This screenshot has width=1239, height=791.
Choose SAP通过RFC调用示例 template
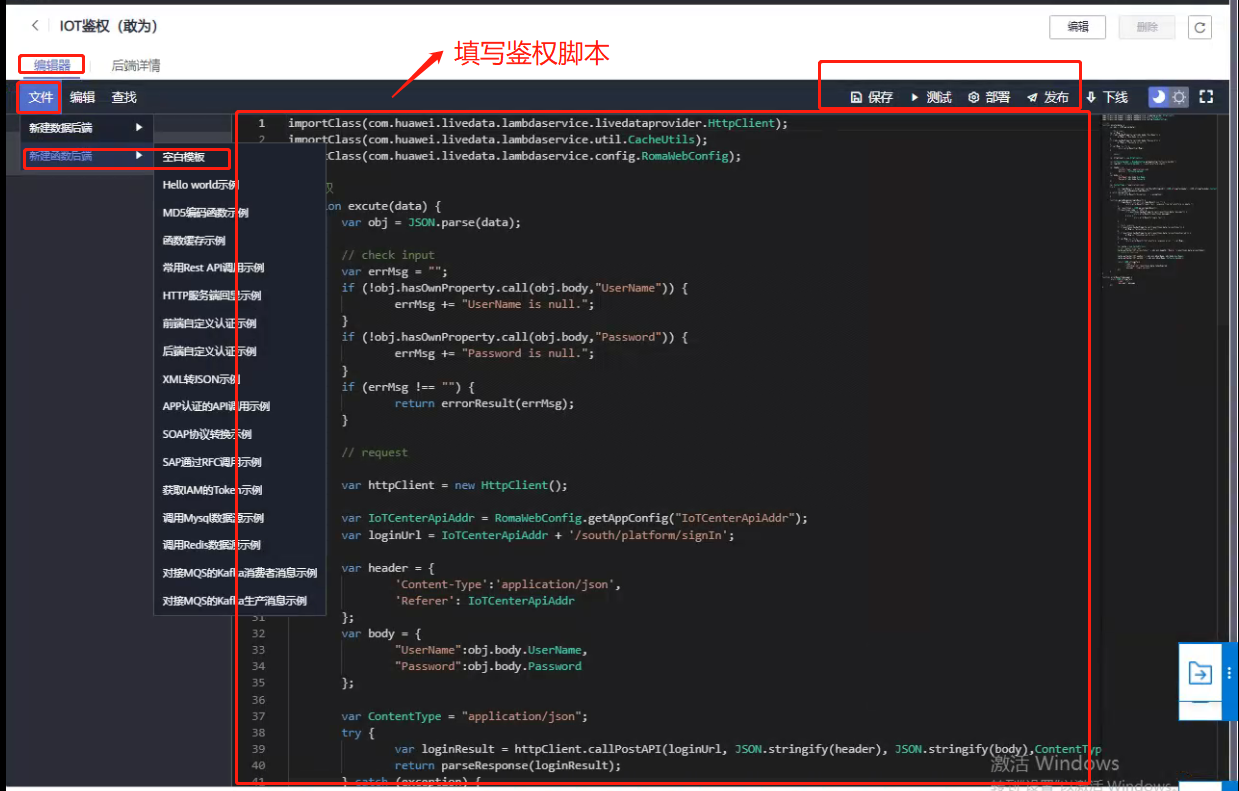212,463
